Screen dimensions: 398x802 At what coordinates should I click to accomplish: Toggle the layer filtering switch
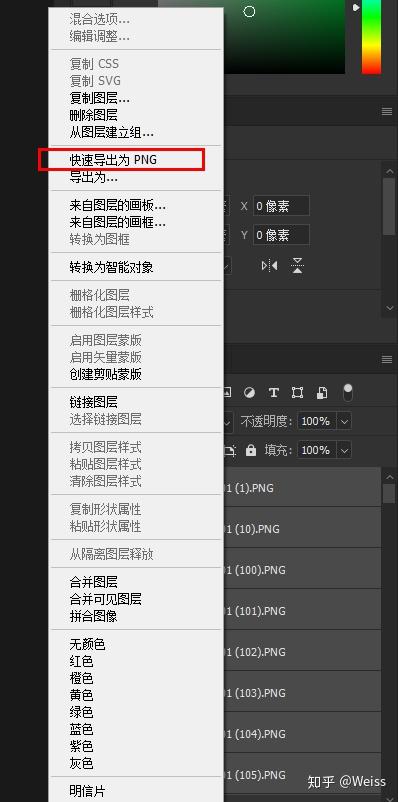(x=348, y=392)
